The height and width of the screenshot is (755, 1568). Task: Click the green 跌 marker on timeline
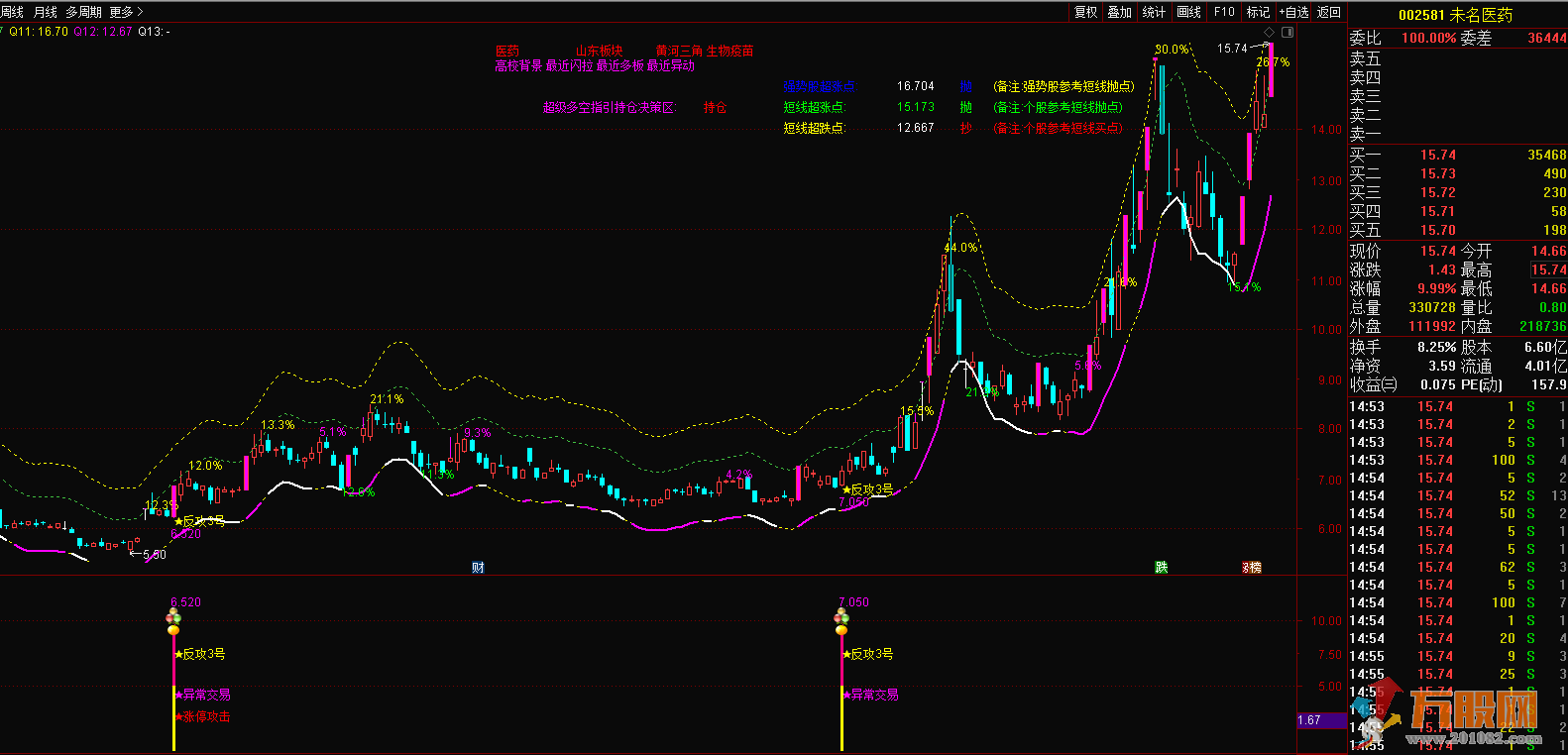pos(1161,567)
